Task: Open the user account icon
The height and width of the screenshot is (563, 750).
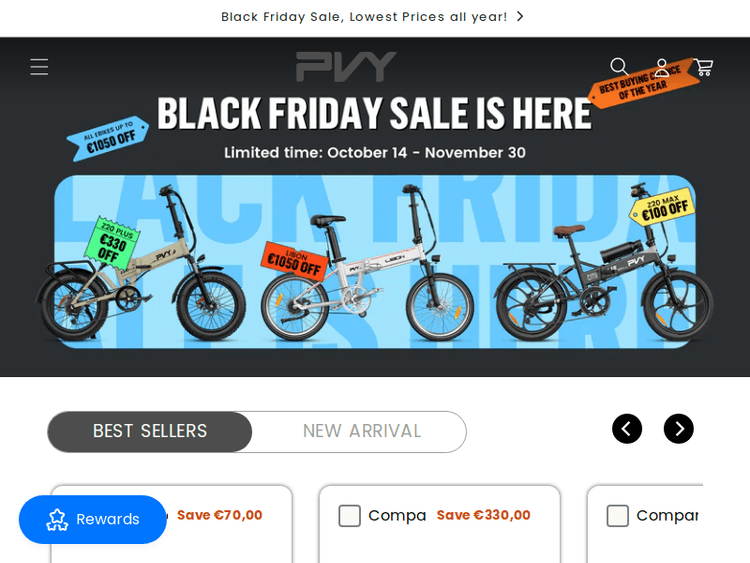Action: 661,67
